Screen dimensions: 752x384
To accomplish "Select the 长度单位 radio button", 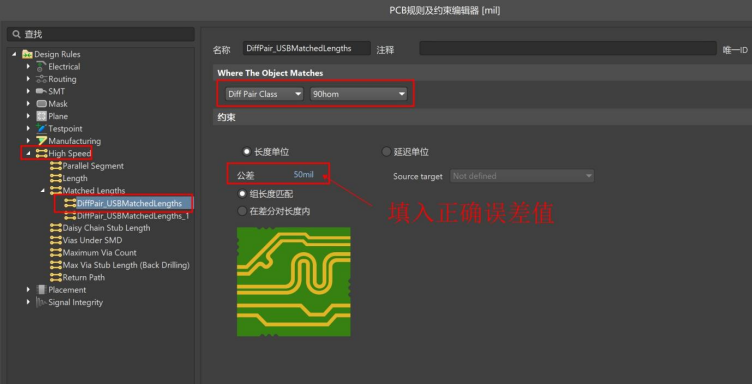I will pos(247,152).
